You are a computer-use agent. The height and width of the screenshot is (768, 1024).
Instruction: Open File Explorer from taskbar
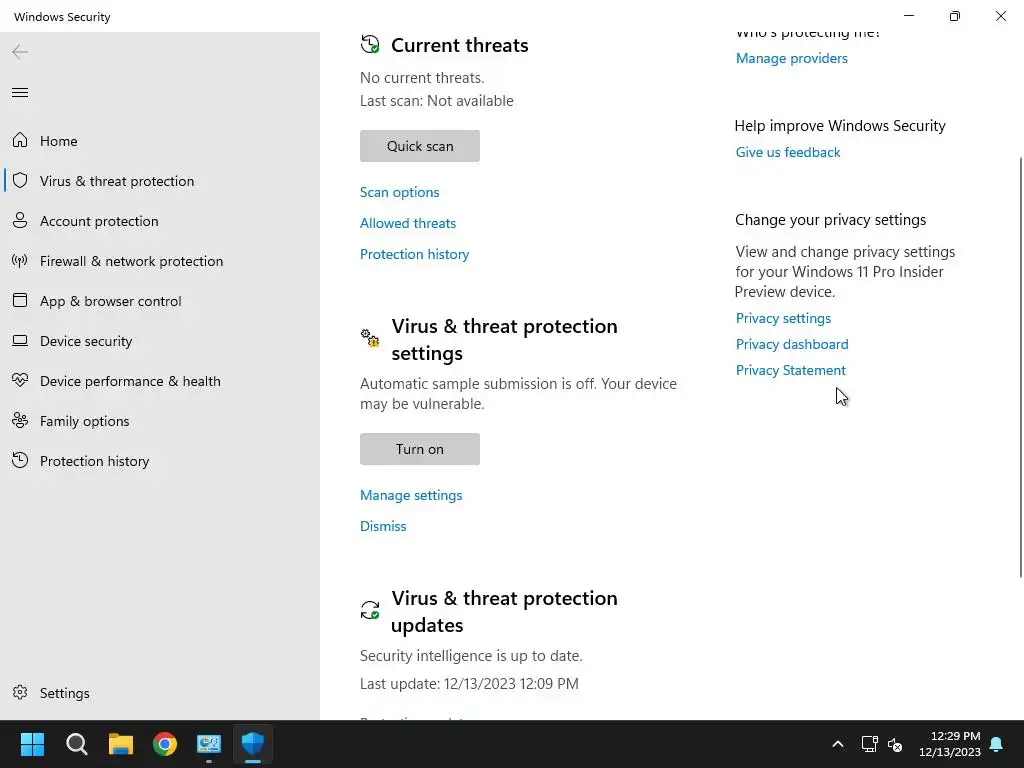(121, 744)
